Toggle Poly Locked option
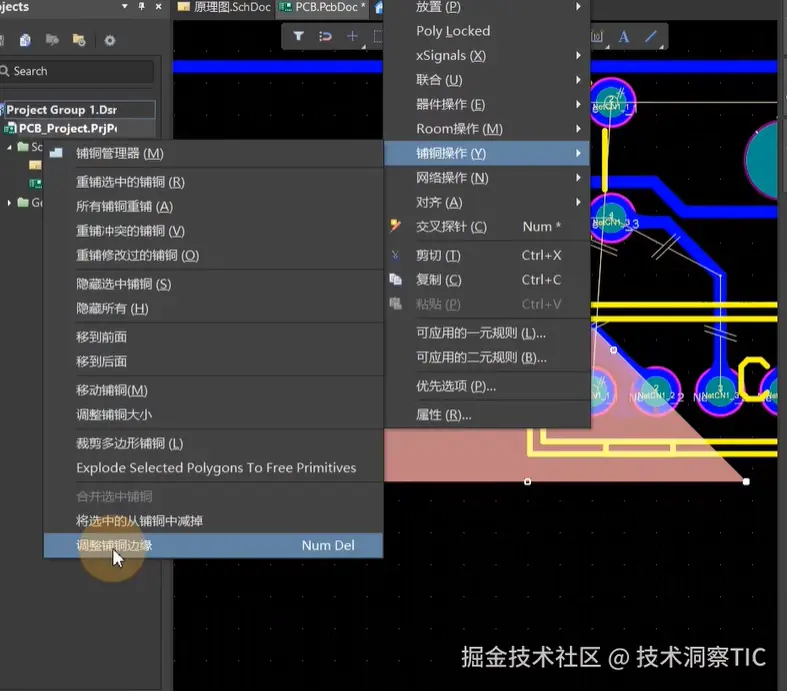Image resolution: width=787 pixels, height=691 pixels. (487, 31)
